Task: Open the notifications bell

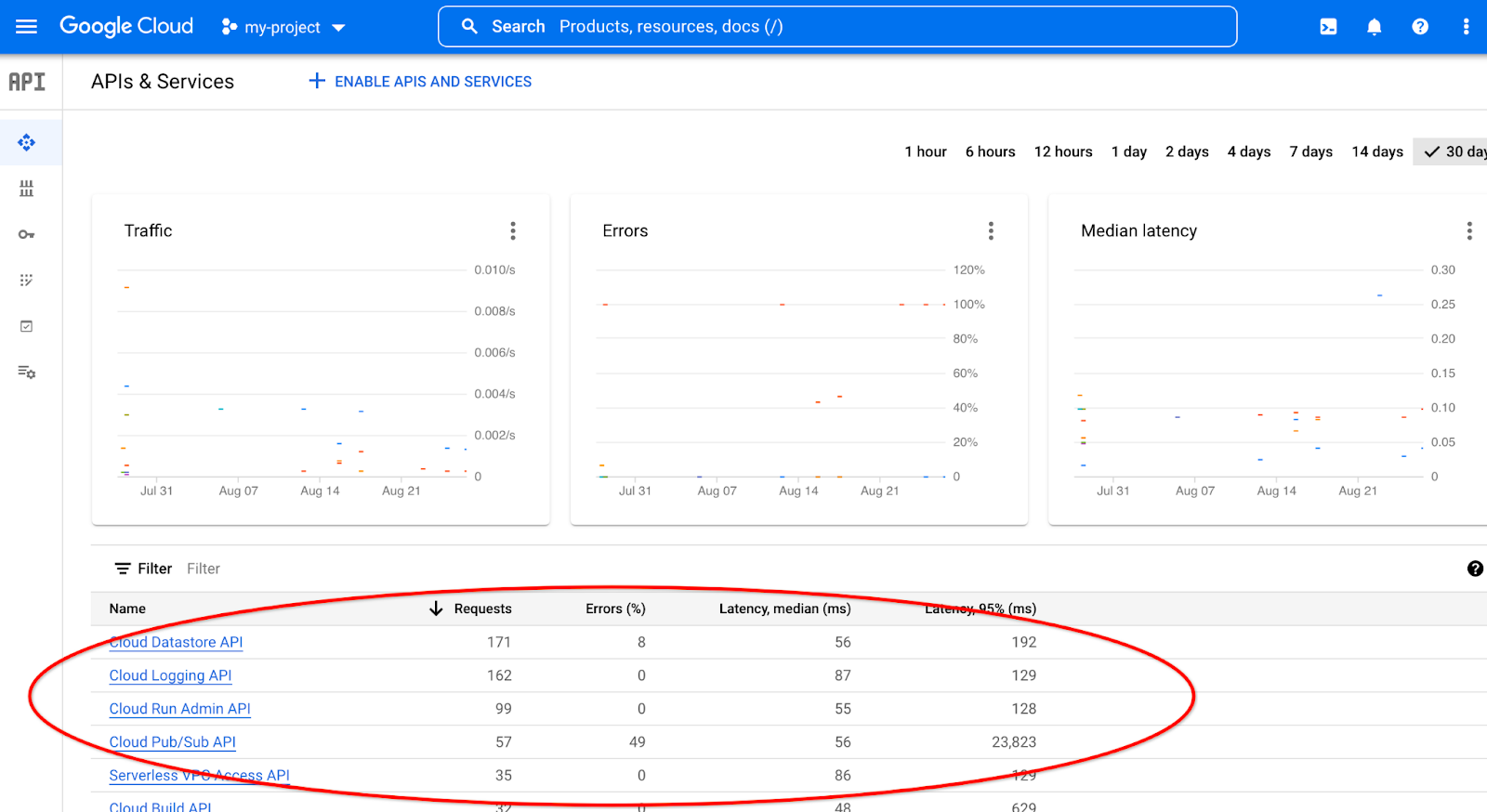Action: point(1374,27)
